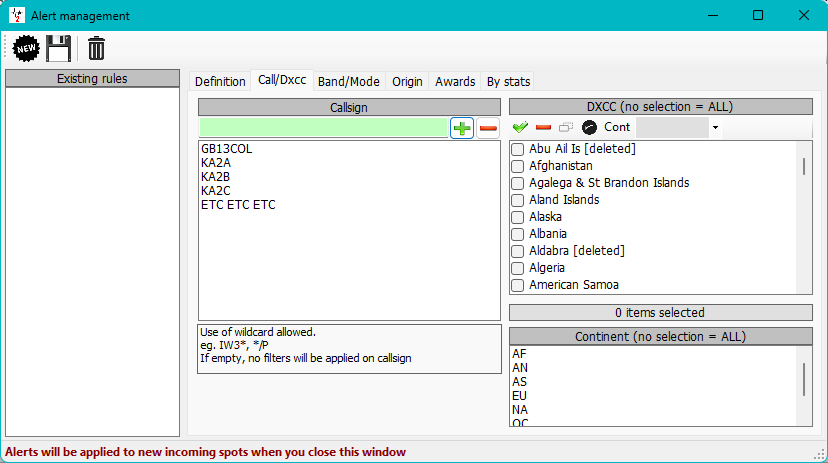Image resolution: width=828 pixels, height=463 pixels.
Task: Check Agalega & St Brandon Islands
Action: pyautogui.click(x=518, y=183)
